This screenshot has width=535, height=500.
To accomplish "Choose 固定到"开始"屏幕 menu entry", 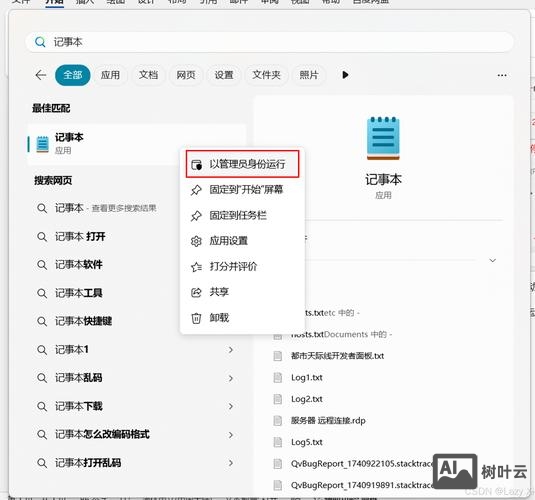I will pos(243,190).
